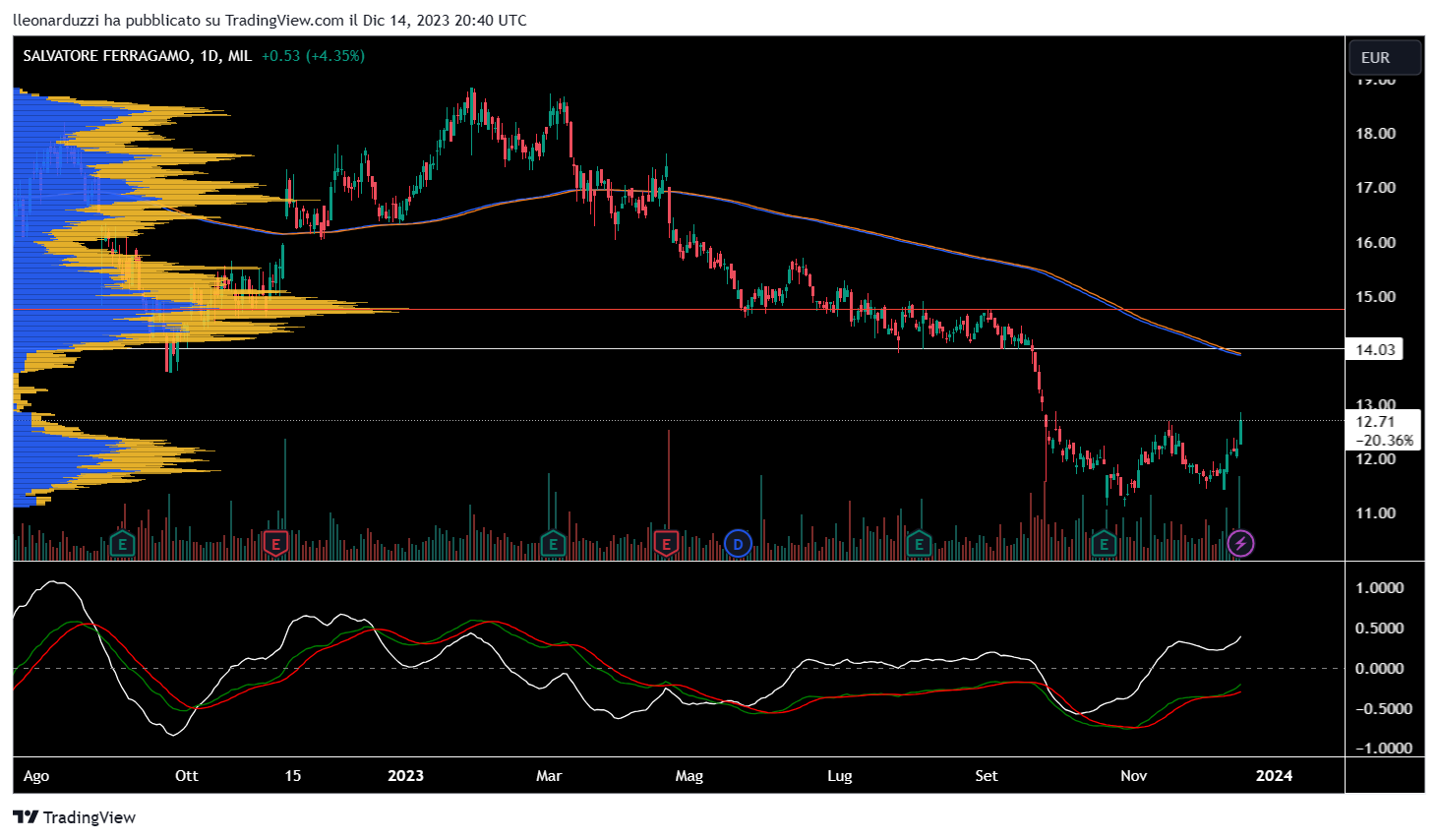Click the 1.0000 indicator scale value
Screen dimensions: 1438x840
1380,588
